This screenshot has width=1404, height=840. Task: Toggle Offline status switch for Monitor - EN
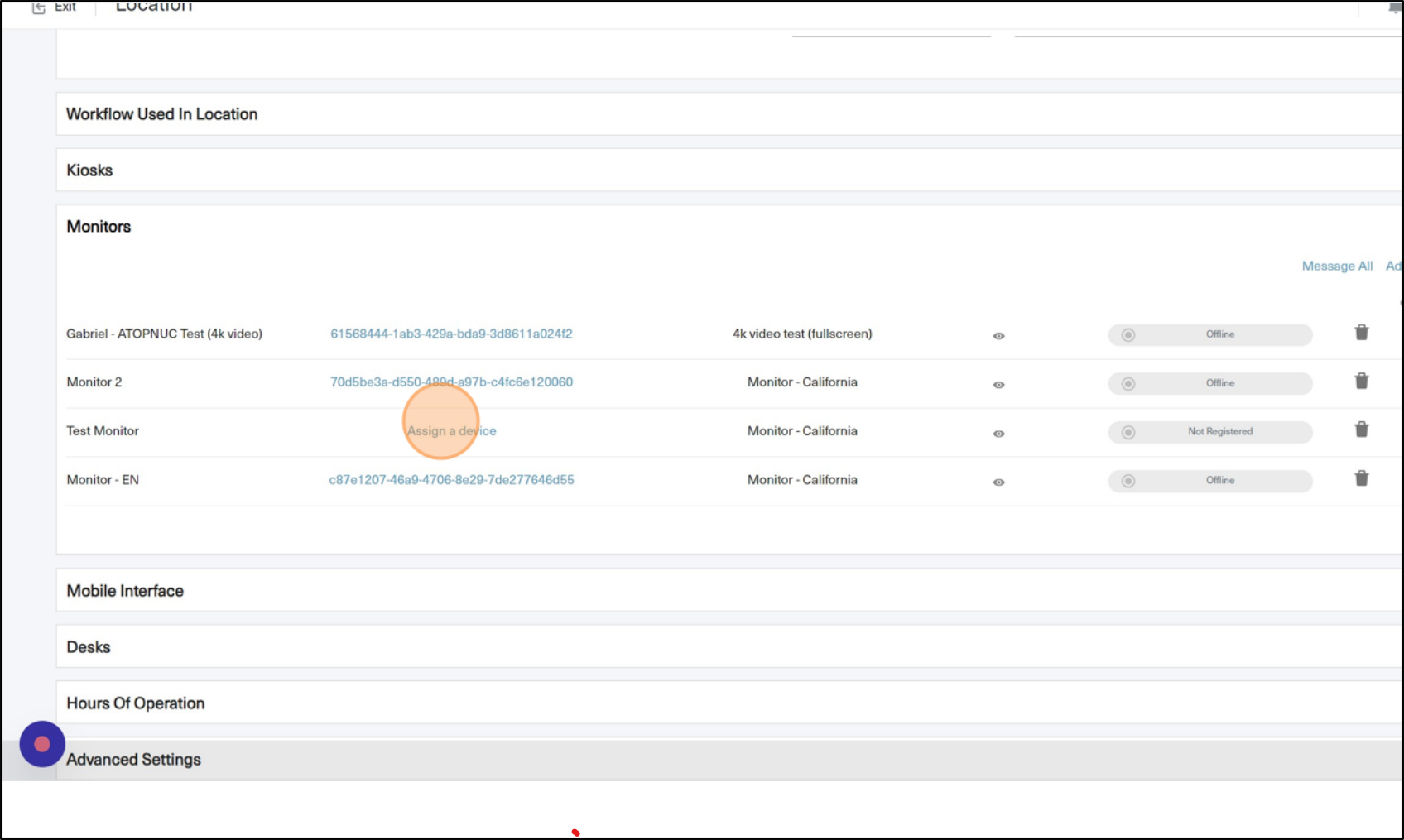tap(1210, 481)
